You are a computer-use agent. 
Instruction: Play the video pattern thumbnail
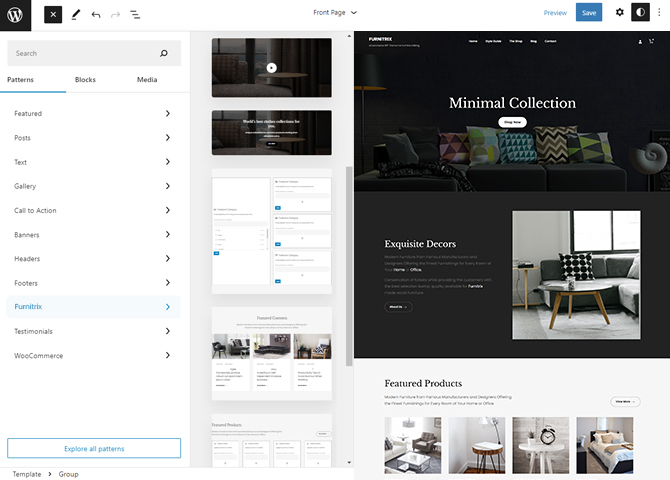tap(271, 68)
